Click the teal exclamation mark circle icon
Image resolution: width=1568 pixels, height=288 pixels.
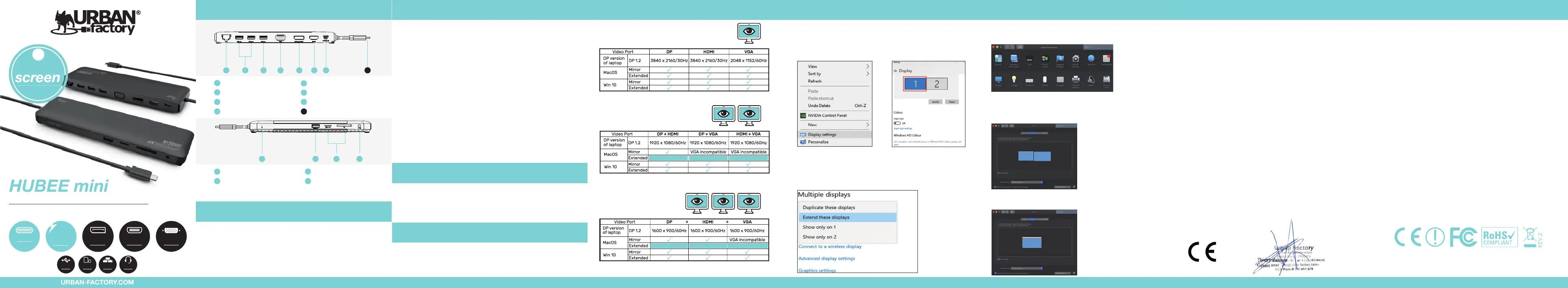point(1435,237)
